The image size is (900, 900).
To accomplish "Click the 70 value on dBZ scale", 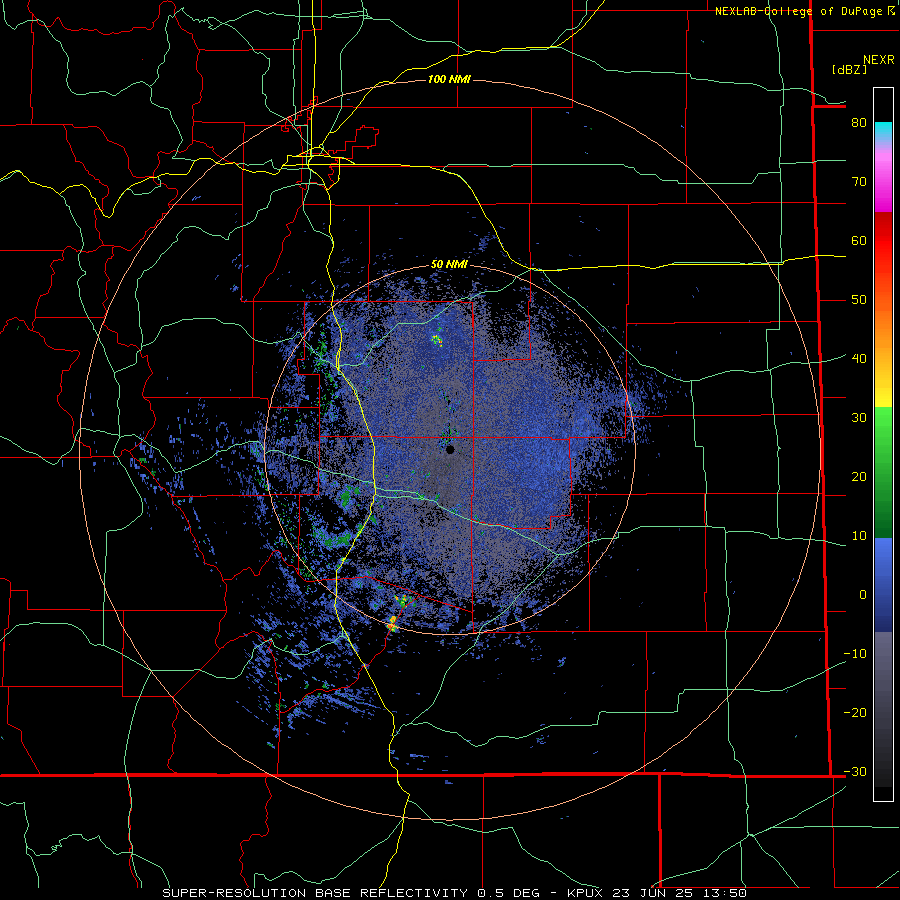I will pyautogui.click(x=859, y=182).
